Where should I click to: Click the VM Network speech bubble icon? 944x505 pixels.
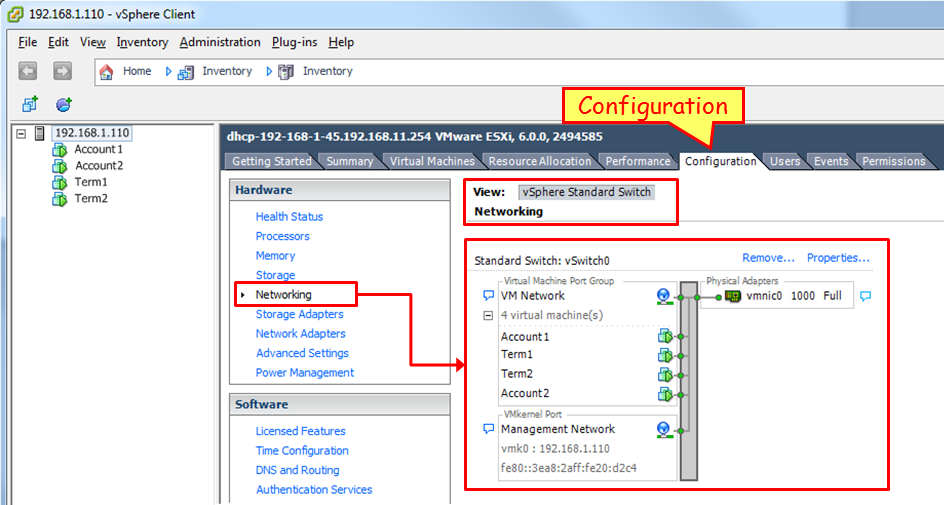click(x=488, y=296)
